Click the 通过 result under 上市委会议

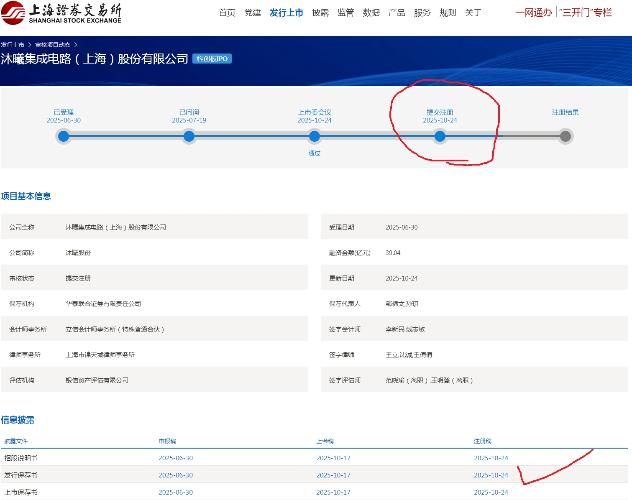click(314, 153)
